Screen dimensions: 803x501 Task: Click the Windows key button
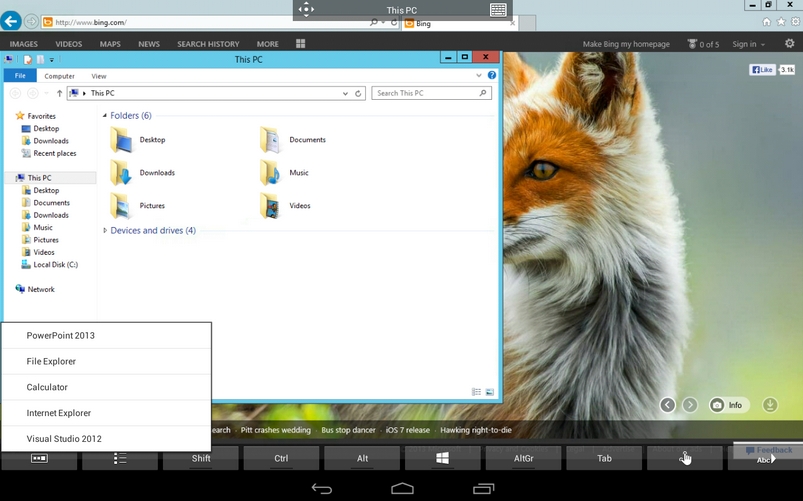coord(442,458)
